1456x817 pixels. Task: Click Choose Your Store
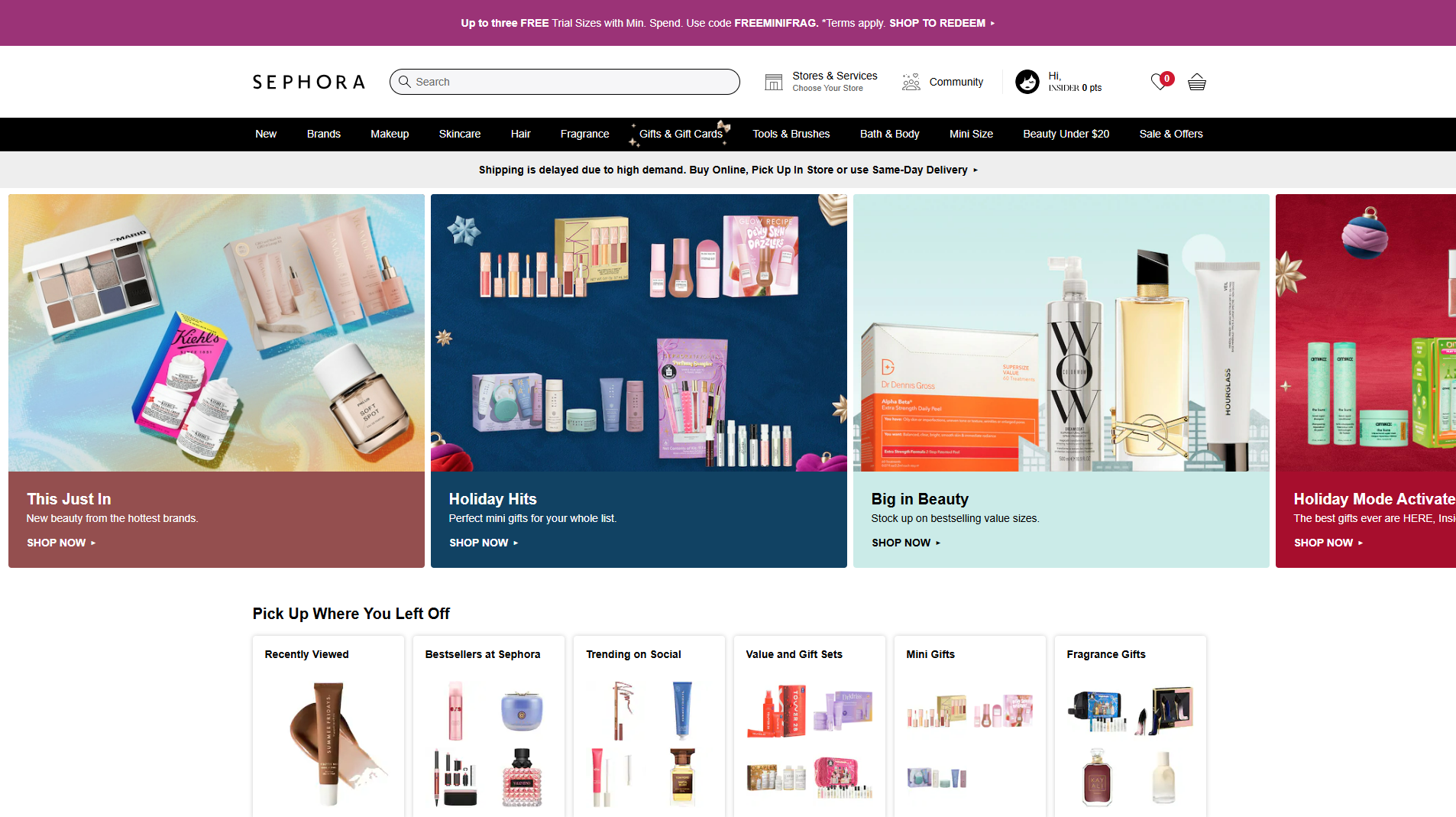click(x=827, y=88)
